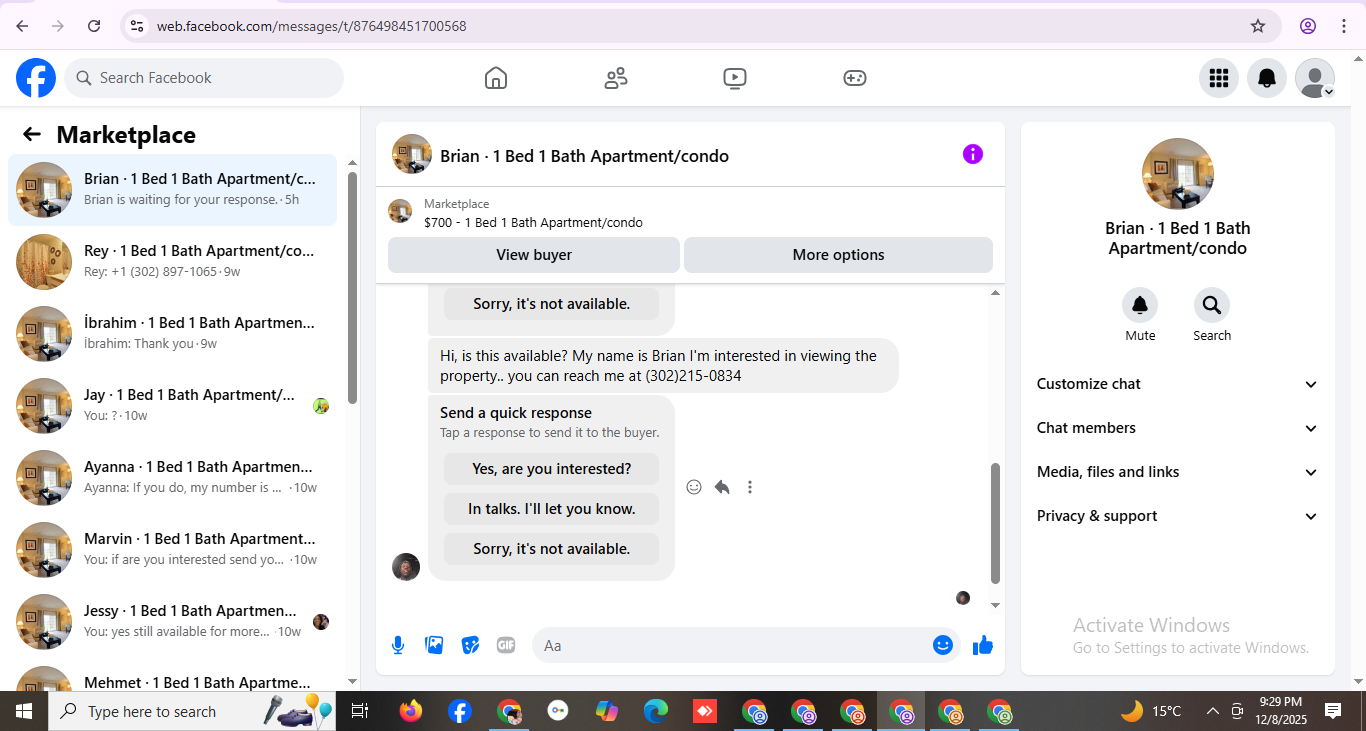Reload the browser page

coord(94,26)
